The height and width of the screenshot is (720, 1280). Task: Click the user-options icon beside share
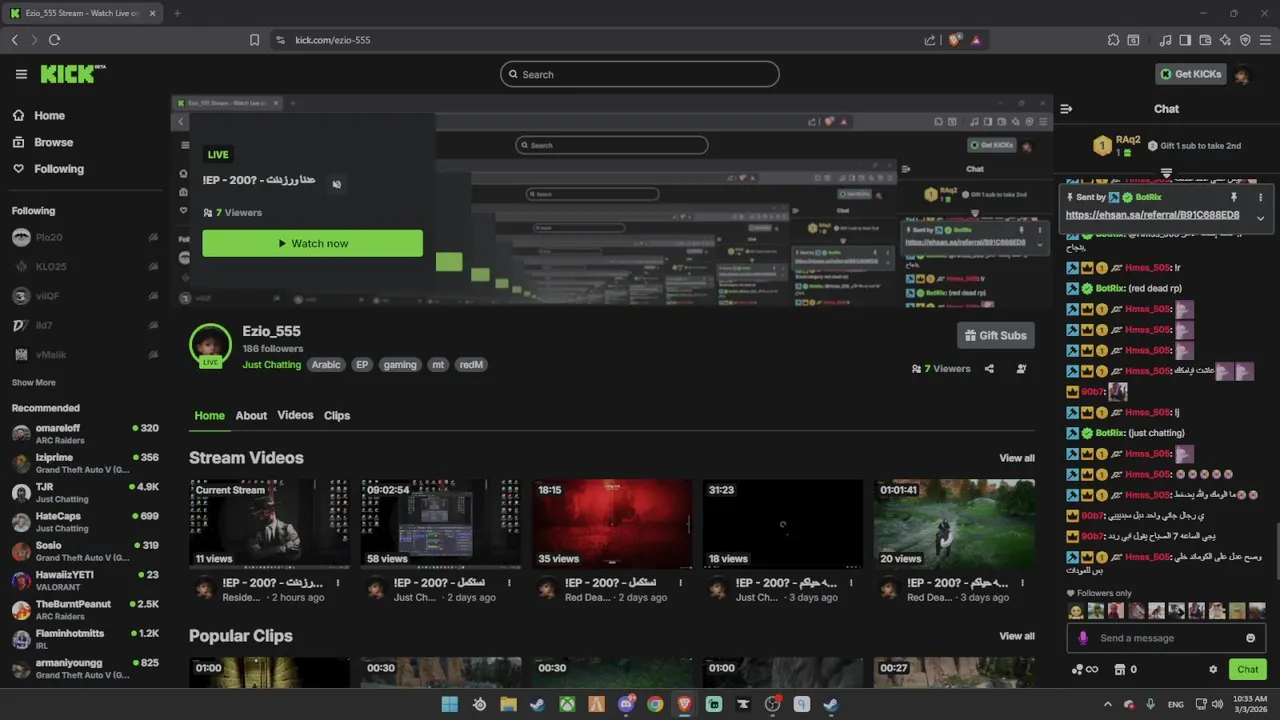coord(1021,369)
